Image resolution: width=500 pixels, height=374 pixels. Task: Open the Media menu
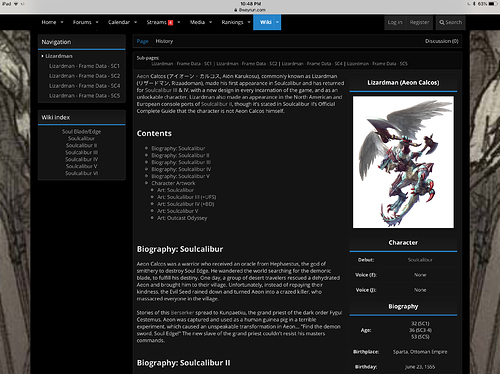pos(197,22)
